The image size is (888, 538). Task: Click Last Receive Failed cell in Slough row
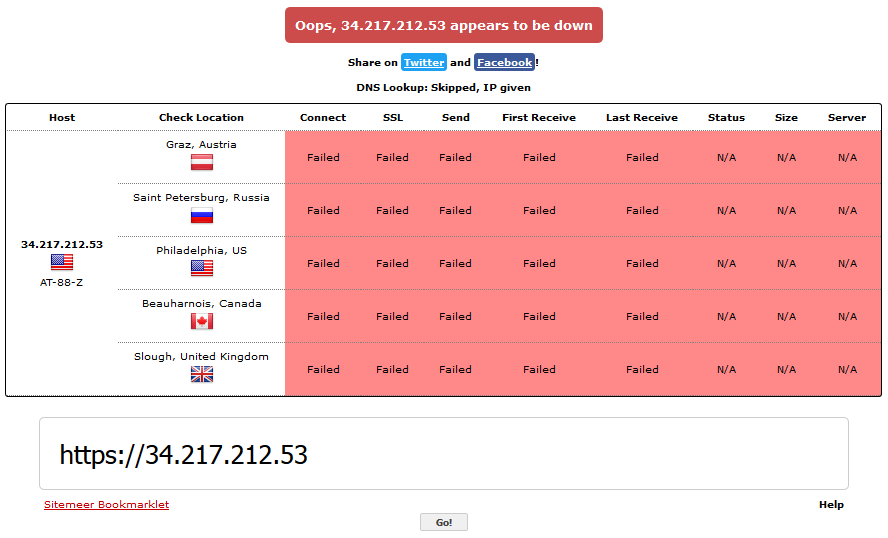coord(642,369)
